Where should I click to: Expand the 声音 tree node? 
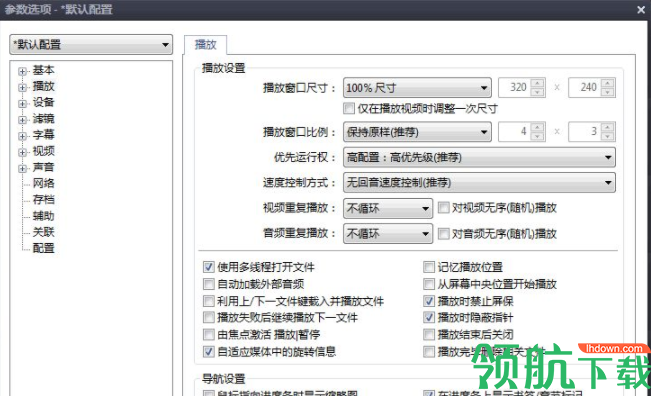pyautogui.click(x=22, y=169)
